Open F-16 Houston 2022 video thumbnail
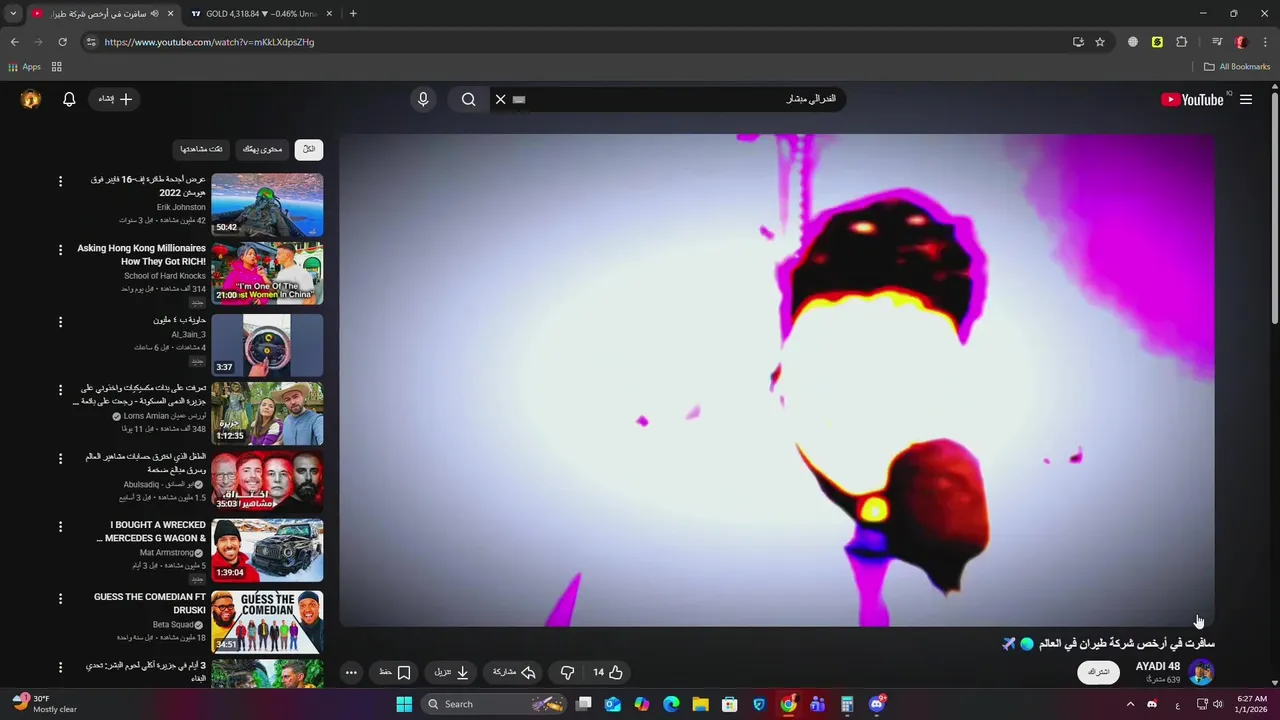The image size is (1280, 720). (267, 205)
